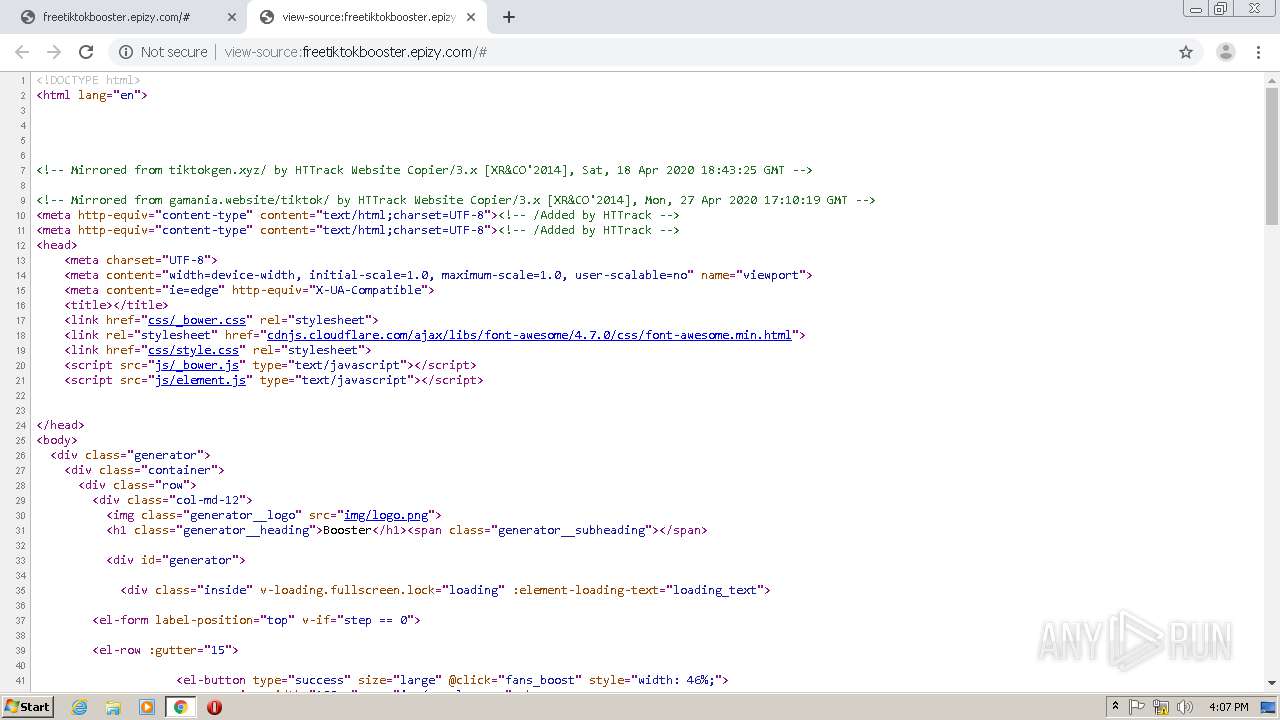Viewport: 1280px width, 720px height.
Task: Show hidden system tray icons
Action: [x=1115, y=707]
